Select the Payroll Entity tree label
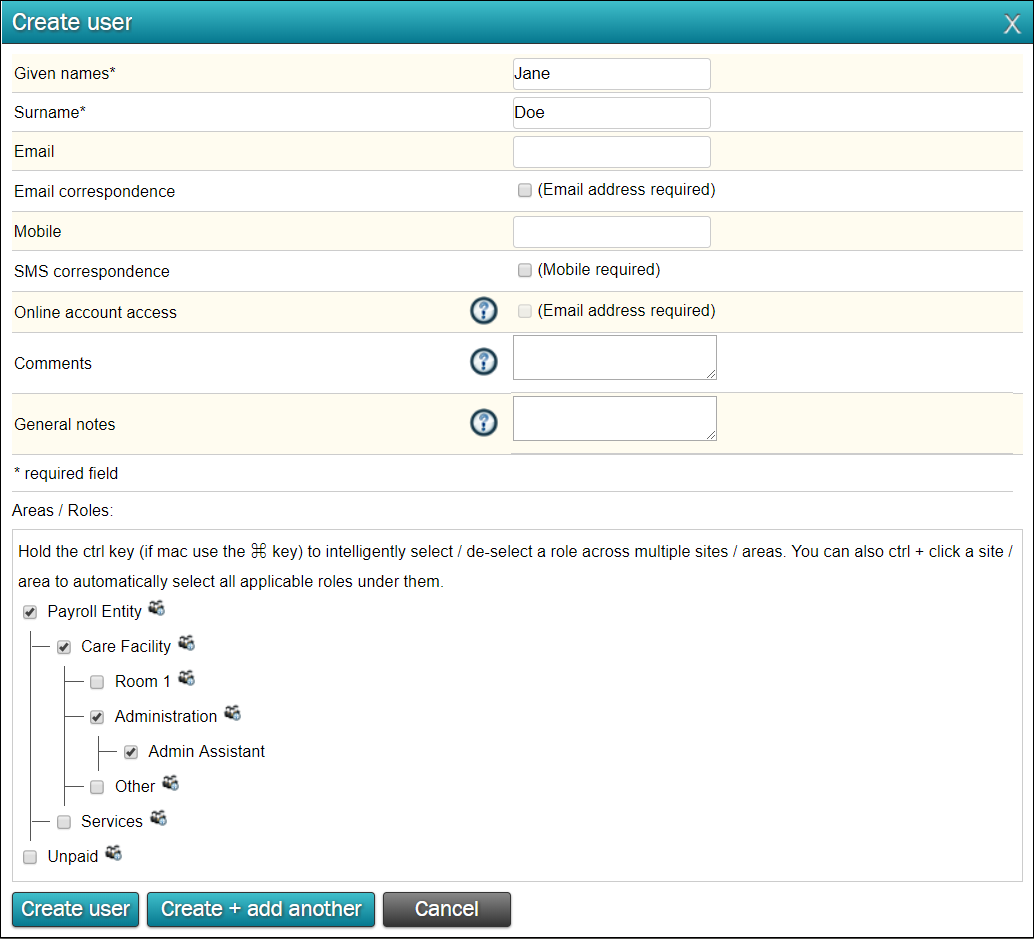1034x939 pixels. point(94,612)
